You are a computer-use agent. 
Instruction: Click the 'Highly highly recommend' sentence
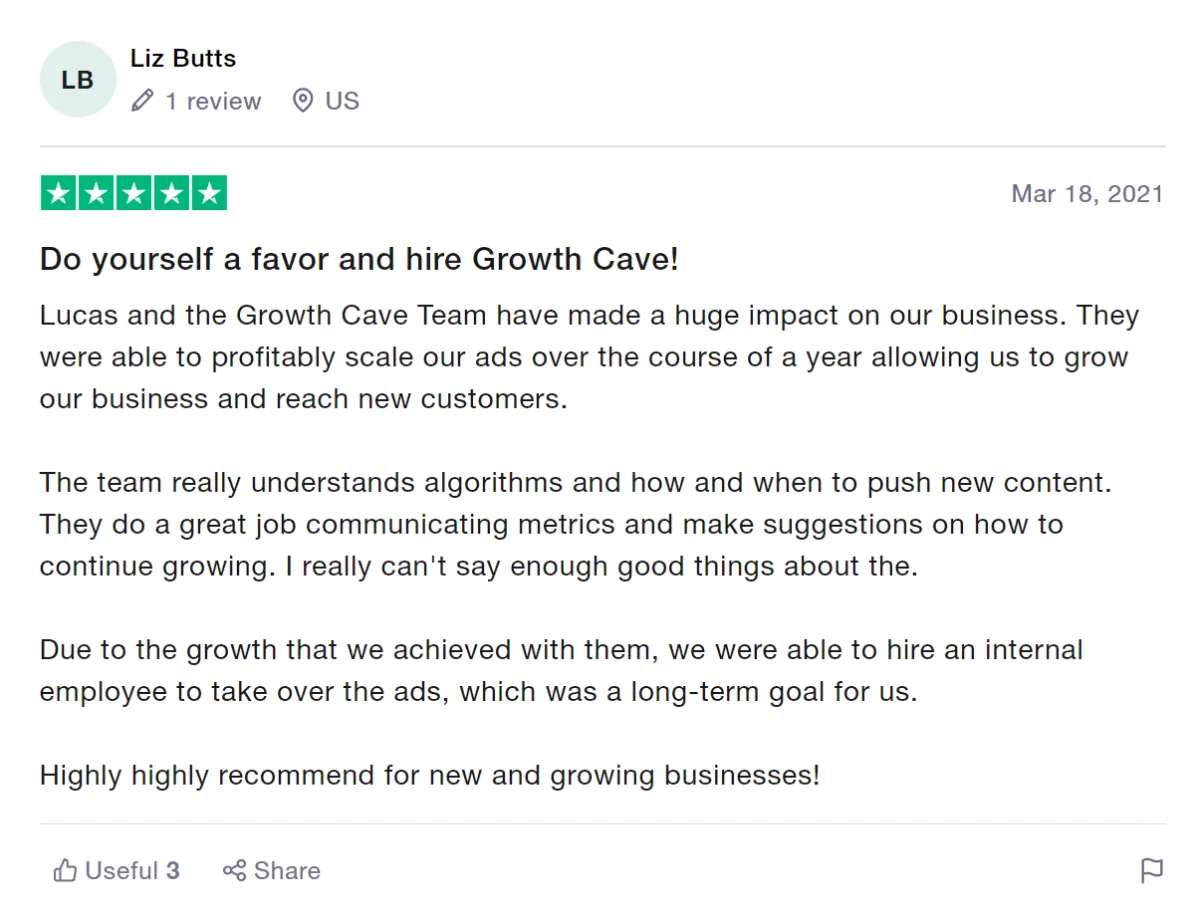pos(430,775)
